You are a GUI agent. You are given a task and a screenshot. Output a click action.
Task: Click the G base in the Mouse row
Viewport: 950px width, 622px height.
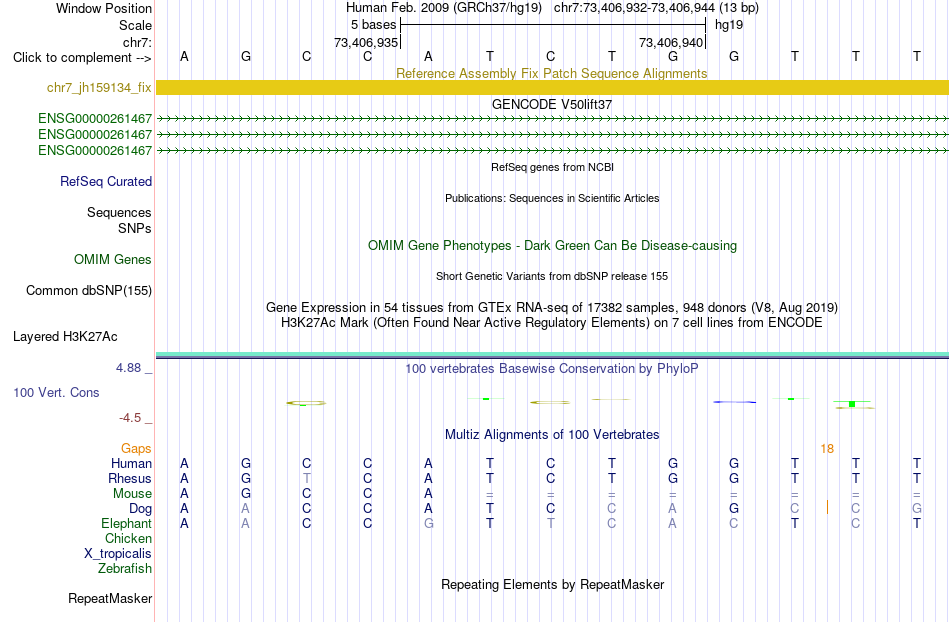pyautogui.click(x=245, y=494)
